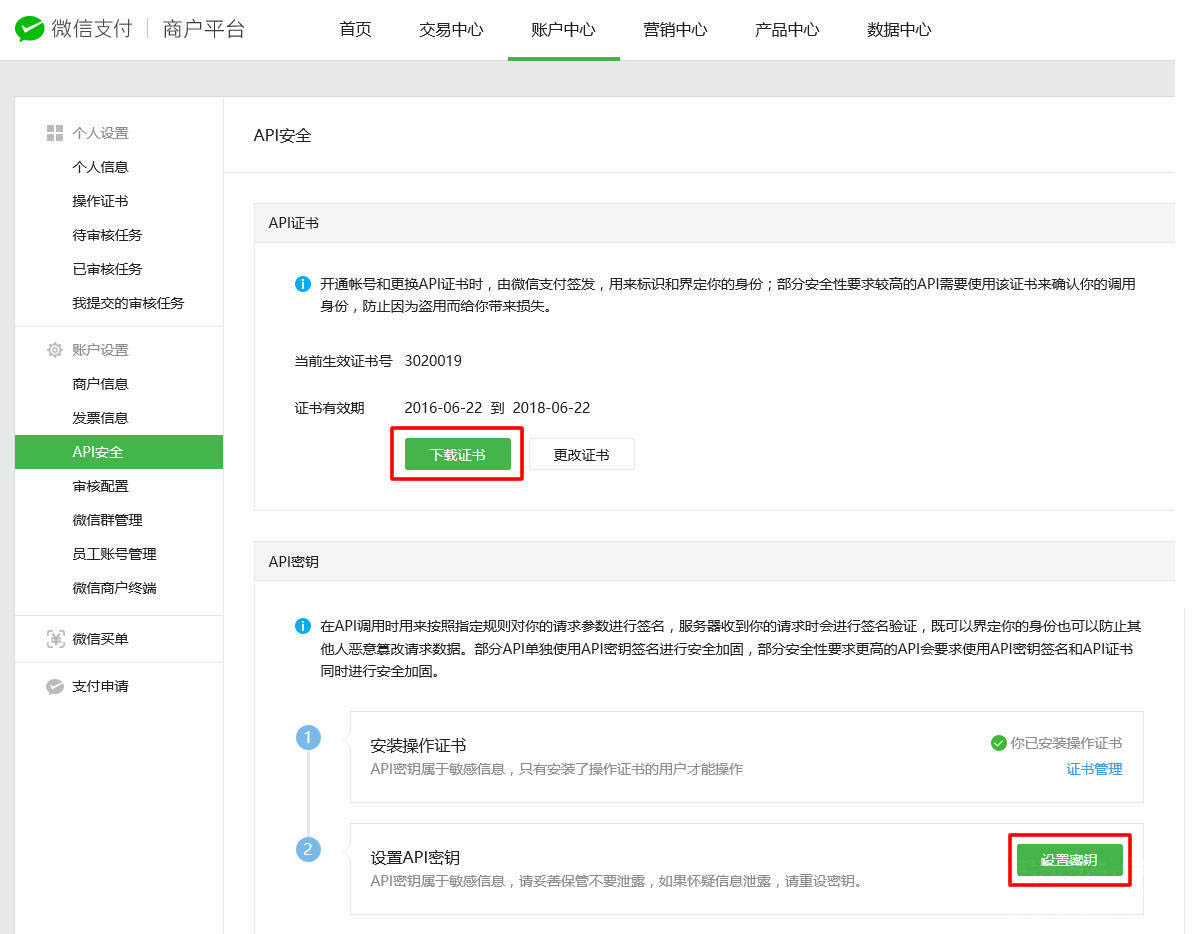Switch to the 营销中心 tab
Viewport: 1194px width, 934px height.
point(675,30)
